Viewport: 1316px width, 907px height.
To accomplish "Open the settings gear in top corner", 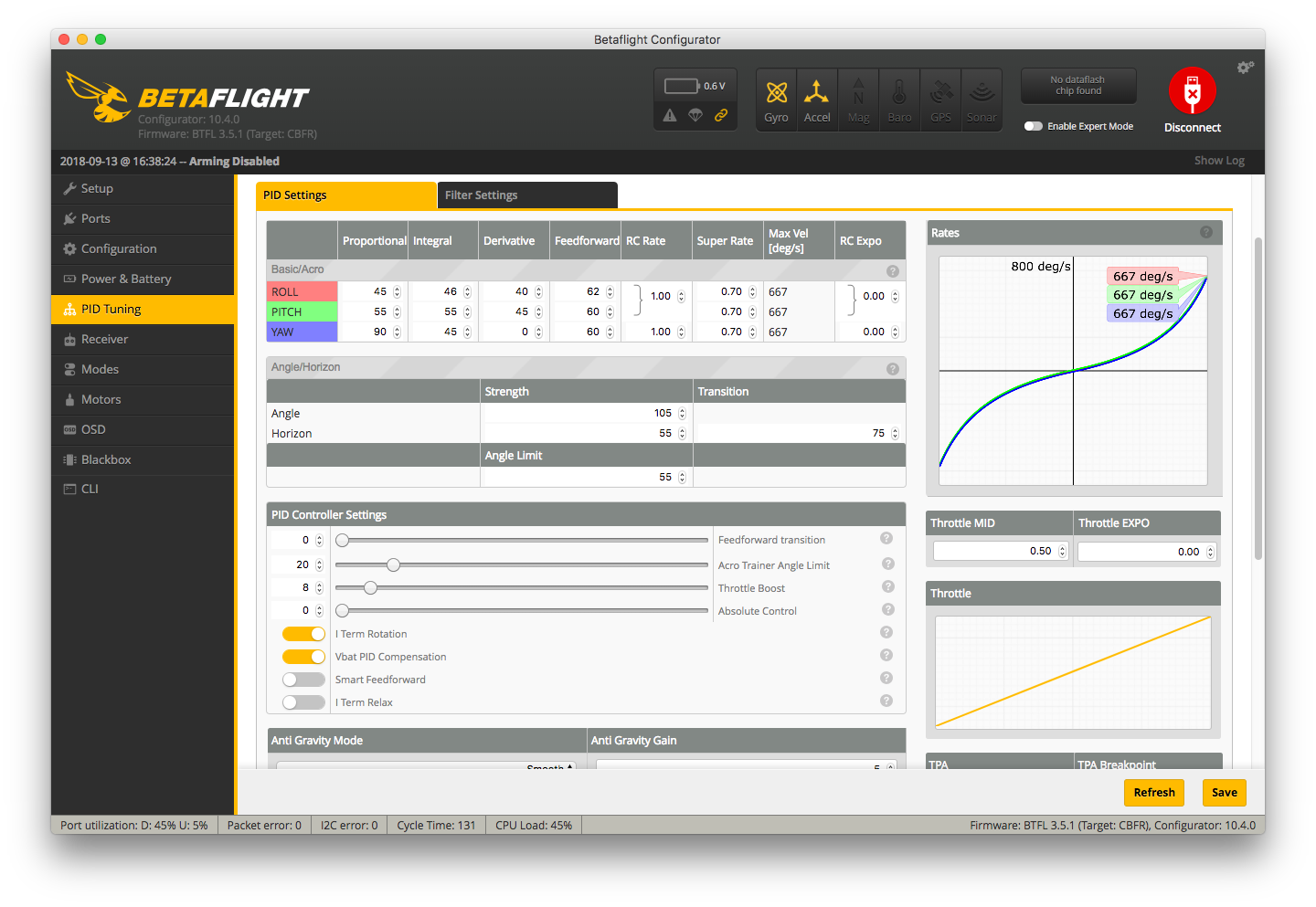I will (x=1245, y=68).
